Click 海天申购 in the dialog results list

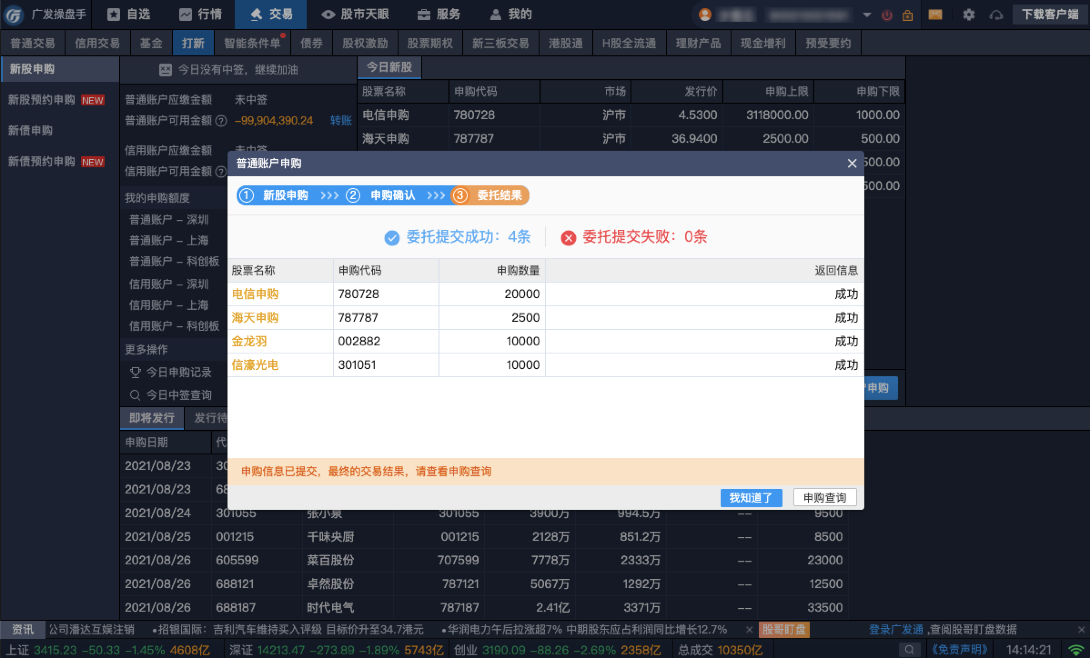point(255,318)
